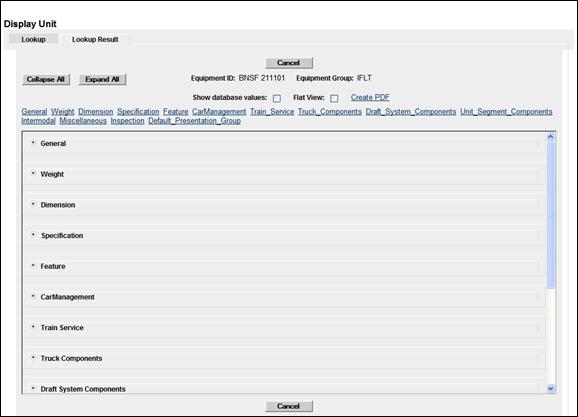Follow the Intermodal section link
The image size is (578, 417).
38,121
